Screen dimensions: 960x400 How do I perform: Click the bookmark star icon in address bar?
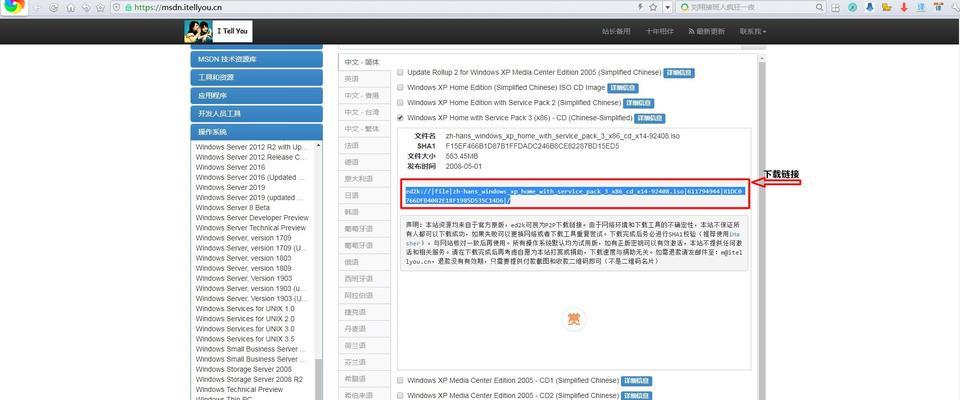coord(653,7)
